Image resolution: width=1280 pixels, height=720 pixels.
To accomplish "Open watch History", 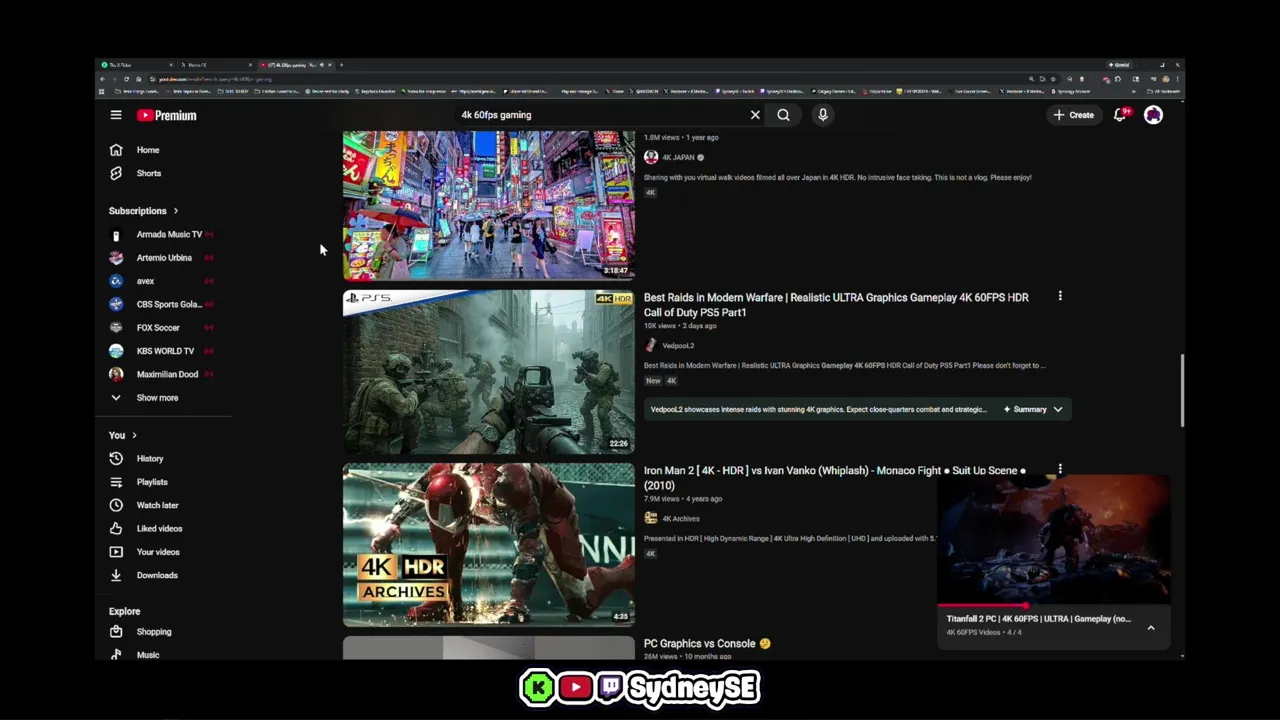I will (x=150, y=459).
